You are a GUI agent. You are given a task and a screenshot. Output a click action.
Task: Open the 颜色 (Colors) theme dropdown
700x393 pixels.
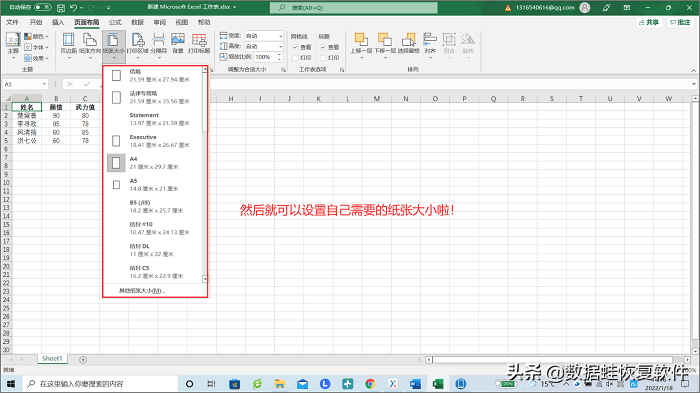point(36,36)
